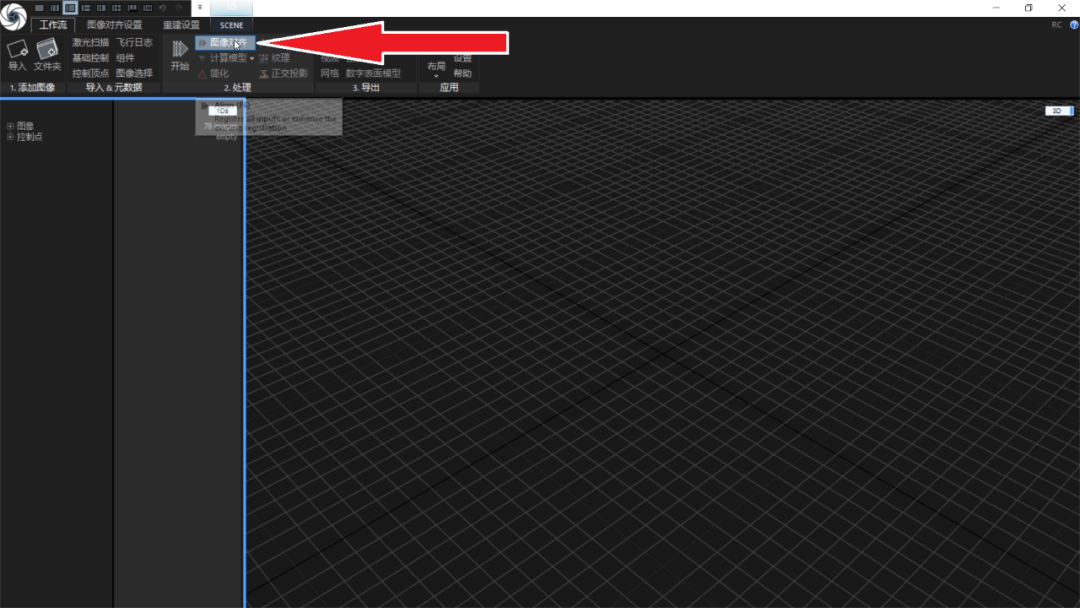
Task: Click the 3D view label
Action: coord(1058,110)
